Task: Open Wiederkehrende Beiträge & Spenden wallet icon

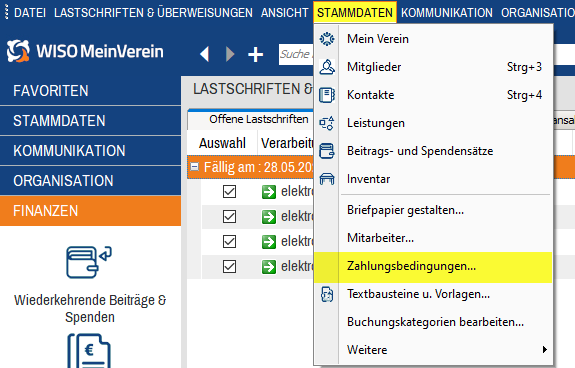Action: 89,262
